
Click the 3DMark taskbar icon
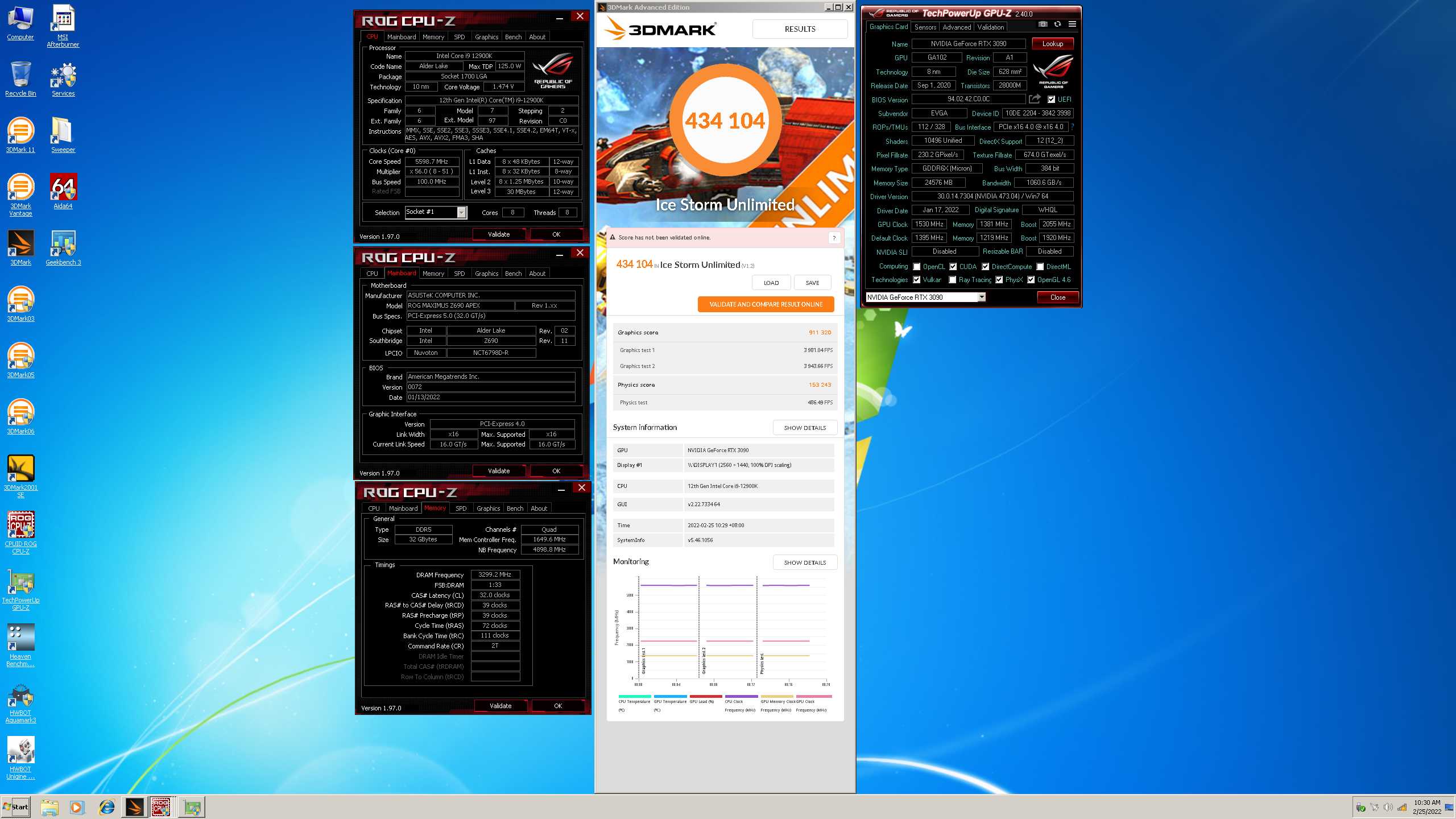(135, 807)
